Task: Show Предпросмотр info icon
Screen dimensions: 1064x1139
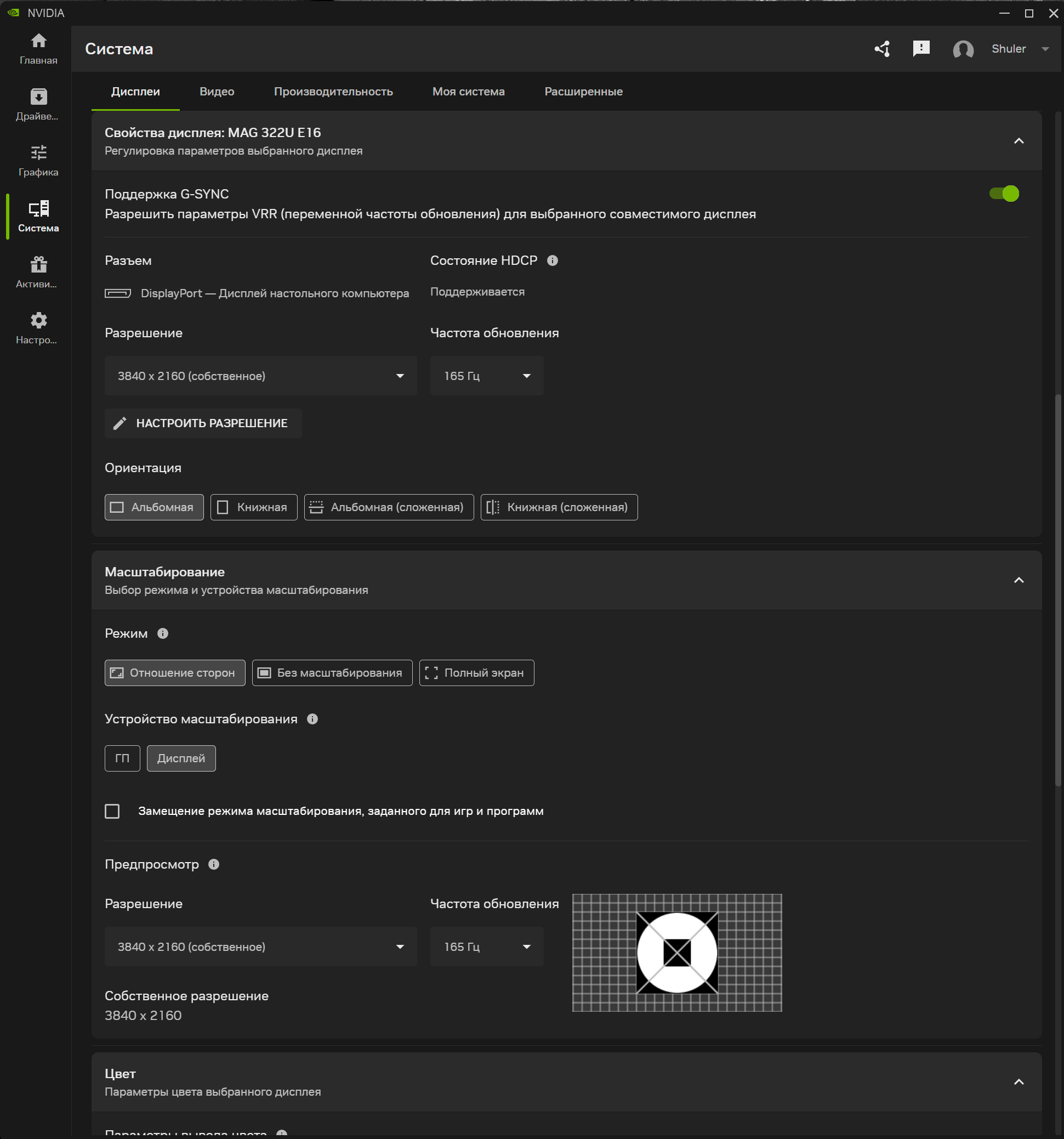Action: 214,865
